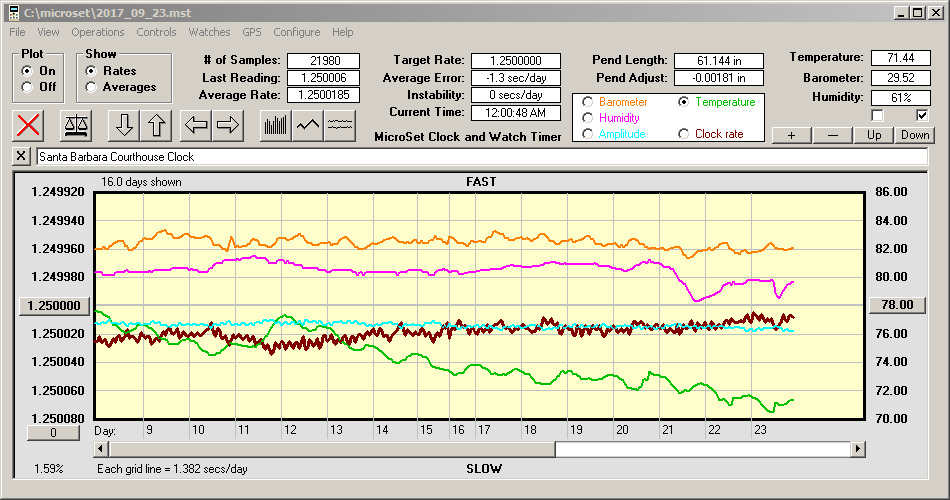Open the Controls menu
This screenshot has height=500, width=950.
(156, 32)
